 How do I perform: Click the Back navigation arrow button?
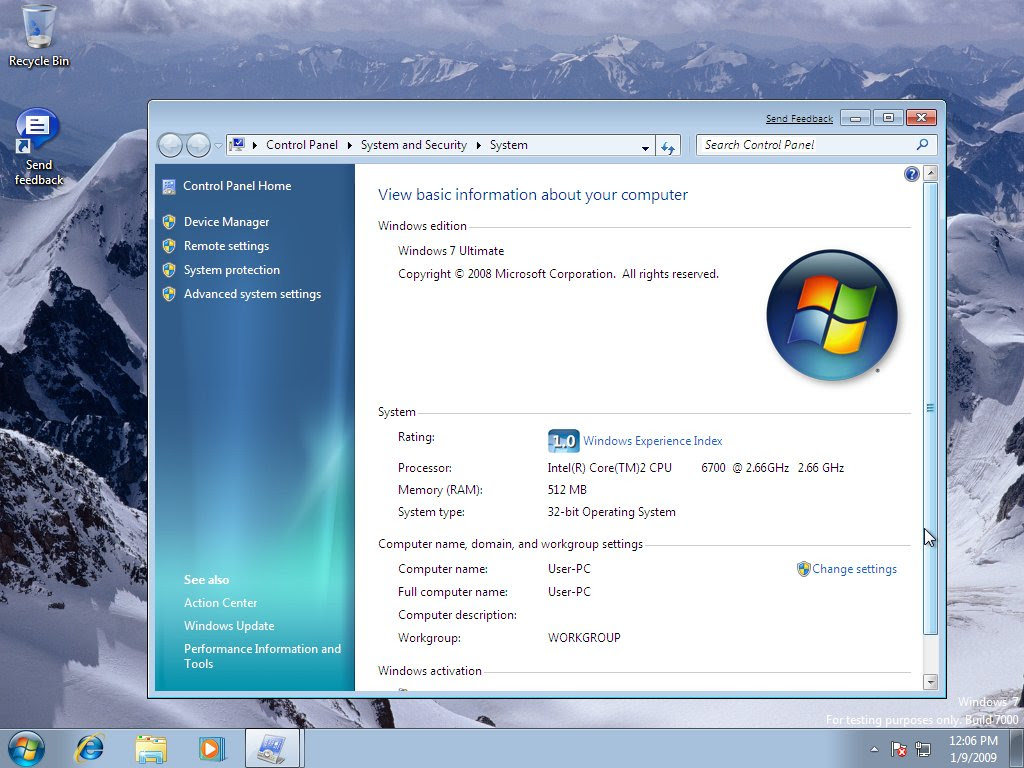coord(170,145)
